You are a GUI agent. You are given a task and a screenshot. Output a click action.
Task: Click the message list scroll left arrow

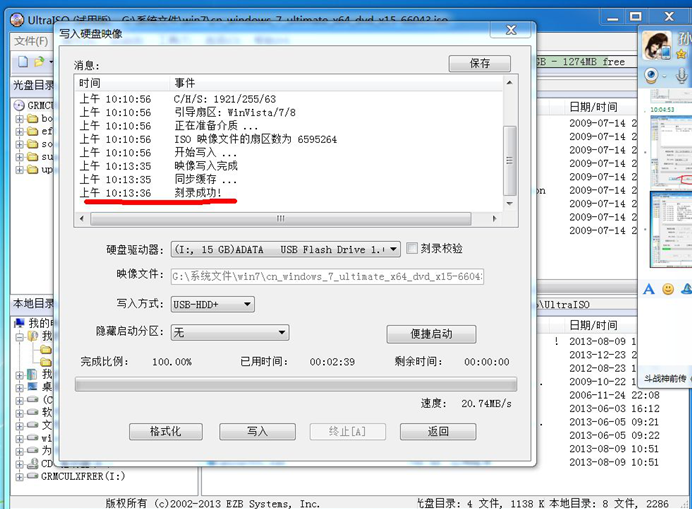[x=82, y=219]
